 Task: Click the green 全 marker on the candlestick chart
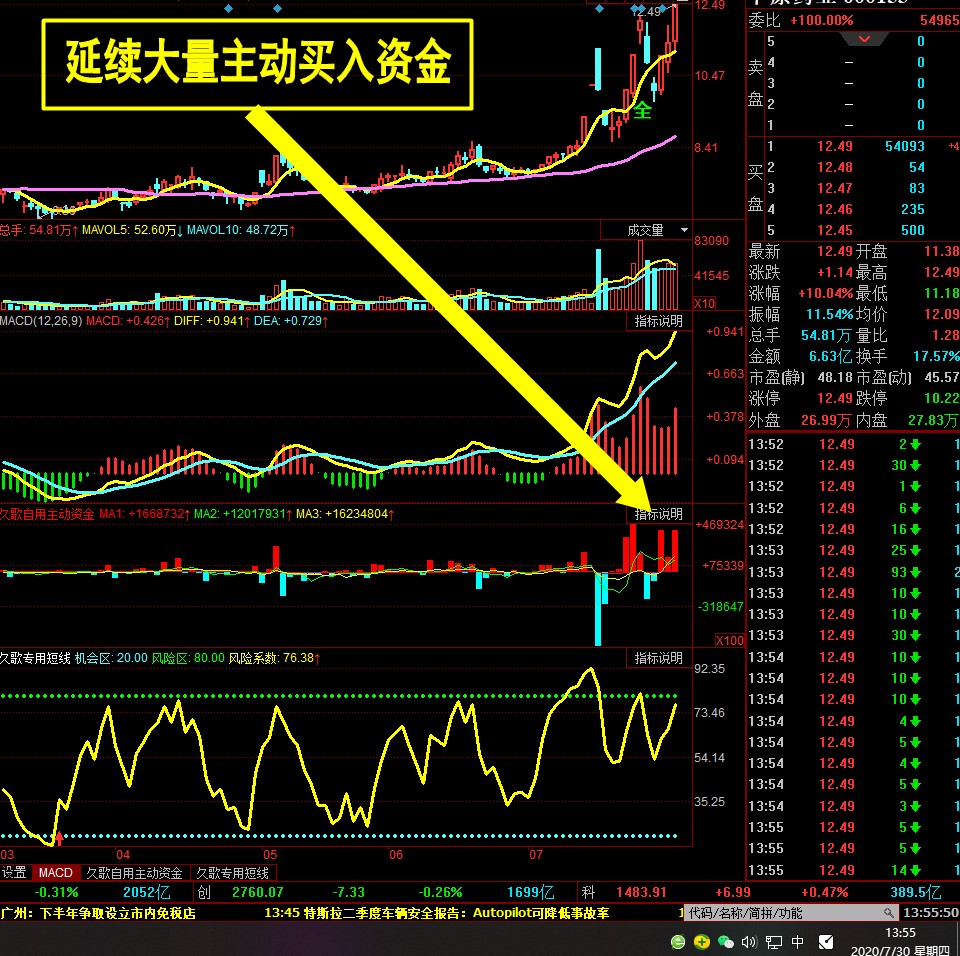pos(643,112)
